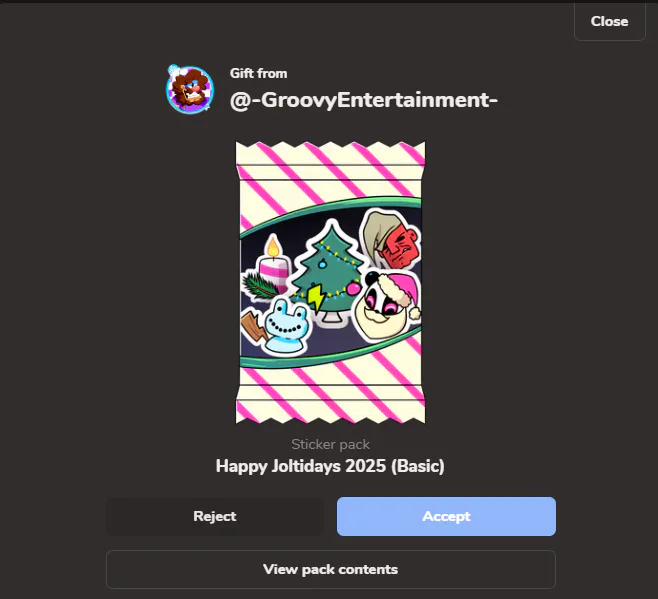The image size is (658, 599).
Task: Reject the sticker pack gift
Action: click(215, 516)
